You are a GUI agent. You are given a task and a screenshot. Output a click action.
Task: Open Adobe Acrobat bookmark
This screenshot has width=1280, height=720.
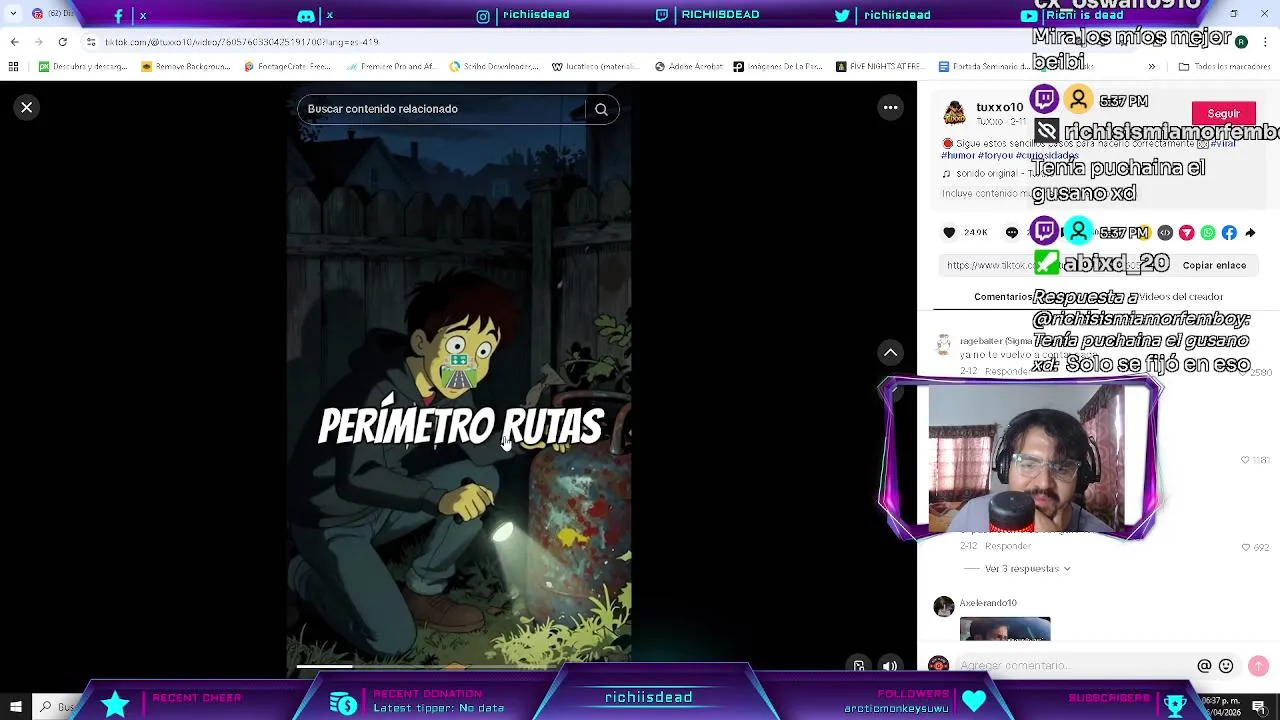(689, 67)
